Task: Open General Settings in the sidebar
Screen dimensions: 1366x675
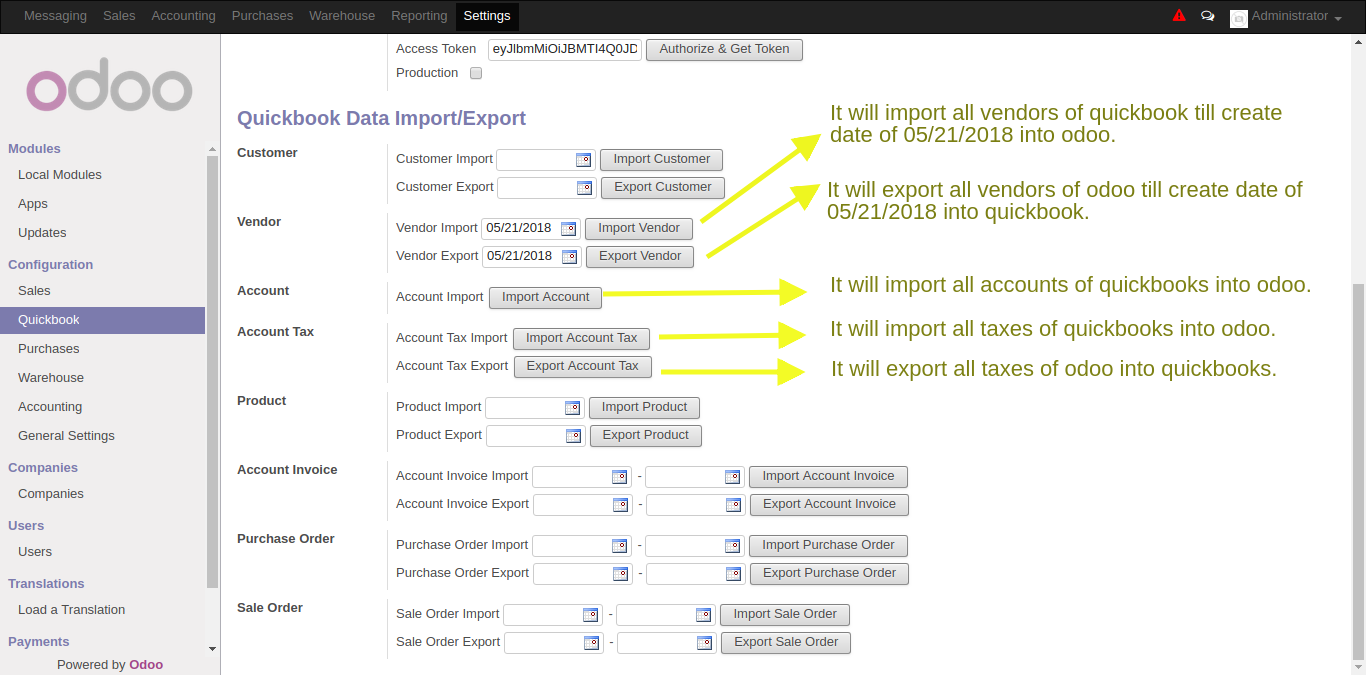Action: [x=66, y=436]
